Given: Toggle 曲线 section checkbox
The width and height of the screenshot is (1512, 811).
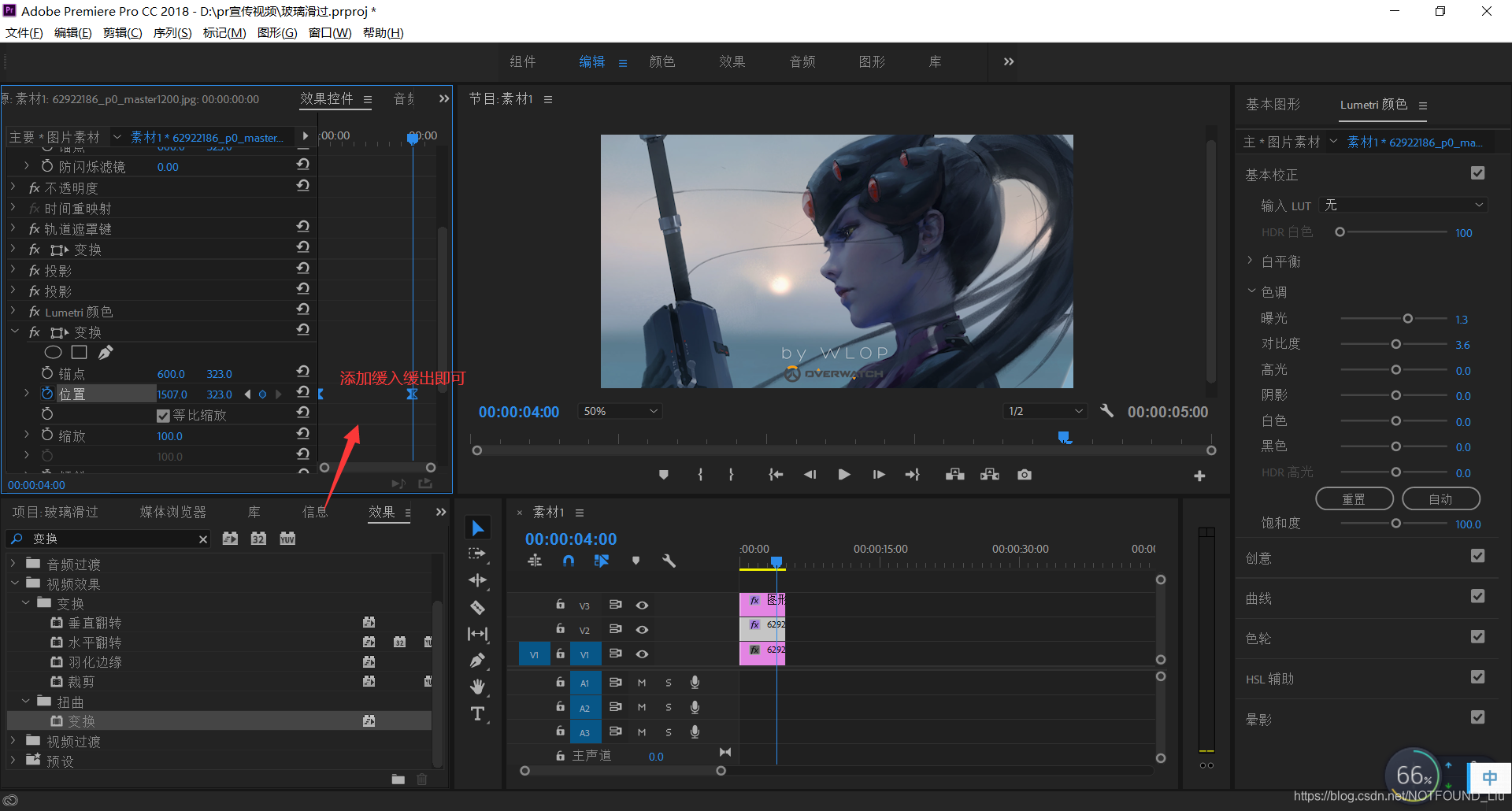Looking at the screenshot, I should [1477, 596].
